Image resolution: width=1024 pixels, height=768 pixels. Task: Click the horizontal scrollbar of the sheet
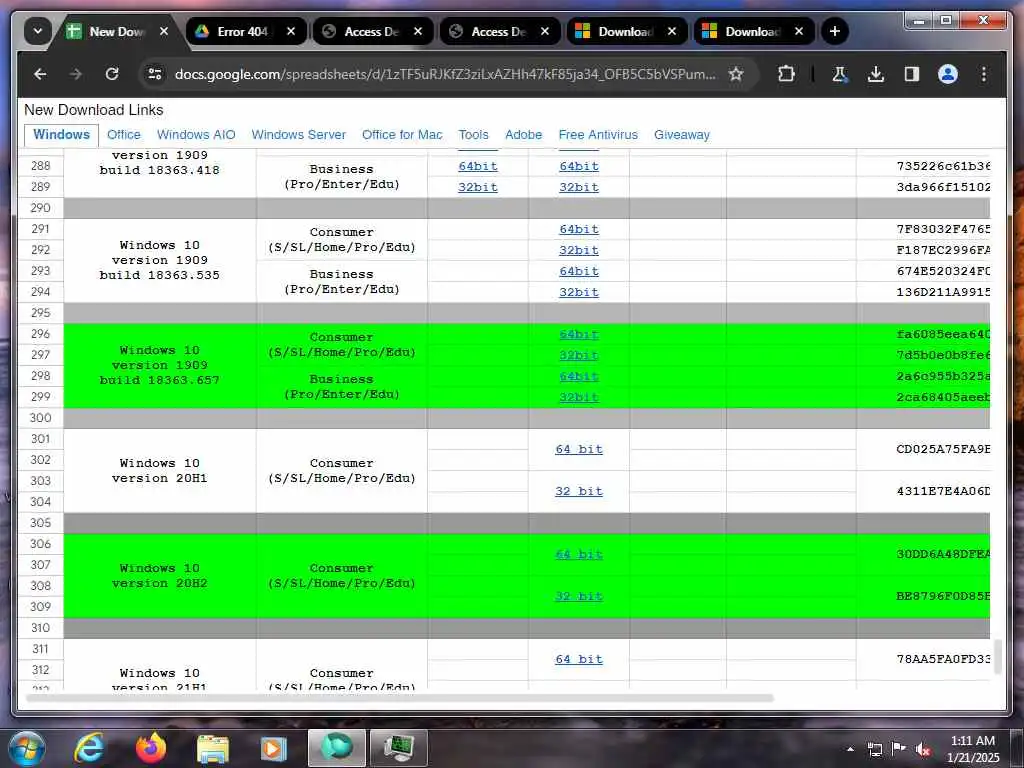click(398, 697)
